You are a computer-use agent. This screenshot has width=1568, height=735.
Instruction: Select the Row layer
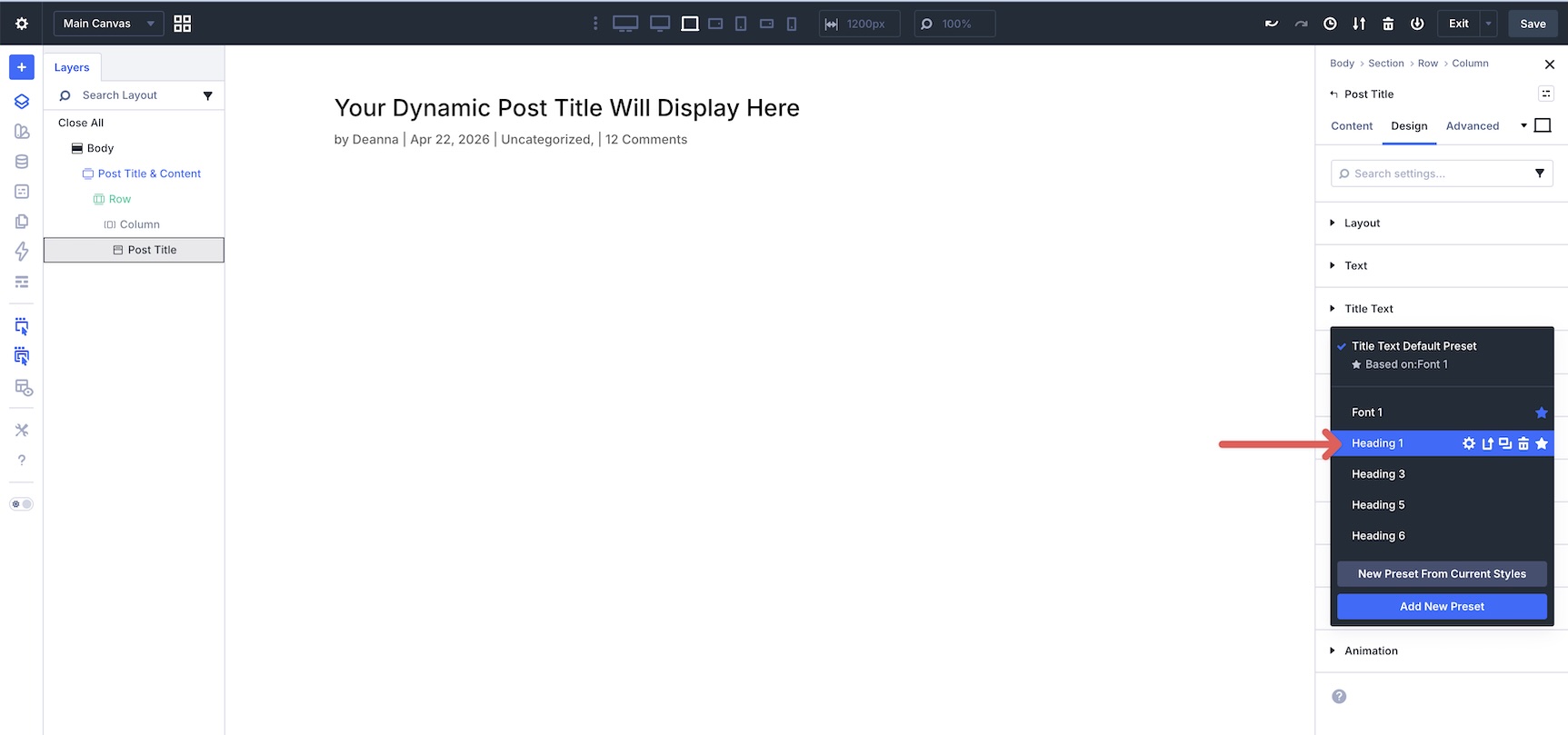pyautogui.click(x=119, y=199)
